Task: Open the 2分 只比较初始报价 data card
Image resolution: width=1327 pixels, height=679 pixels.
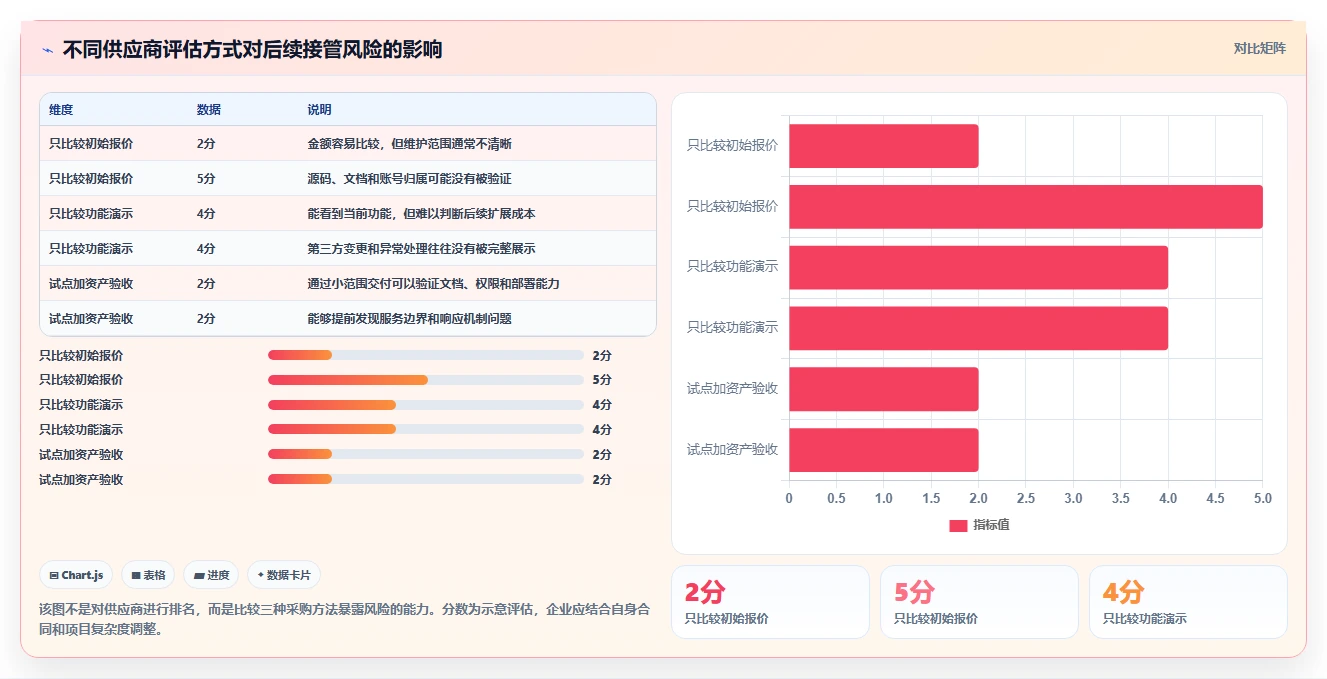Action: click(x=770, y=602)
